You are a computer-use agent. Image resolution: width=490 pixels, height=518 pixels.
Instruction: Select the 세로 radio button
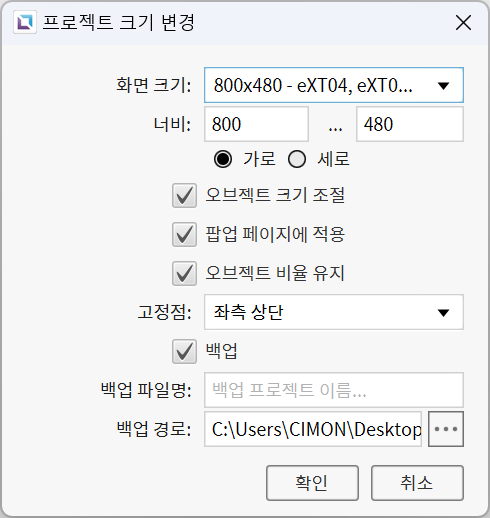(297, 159)
